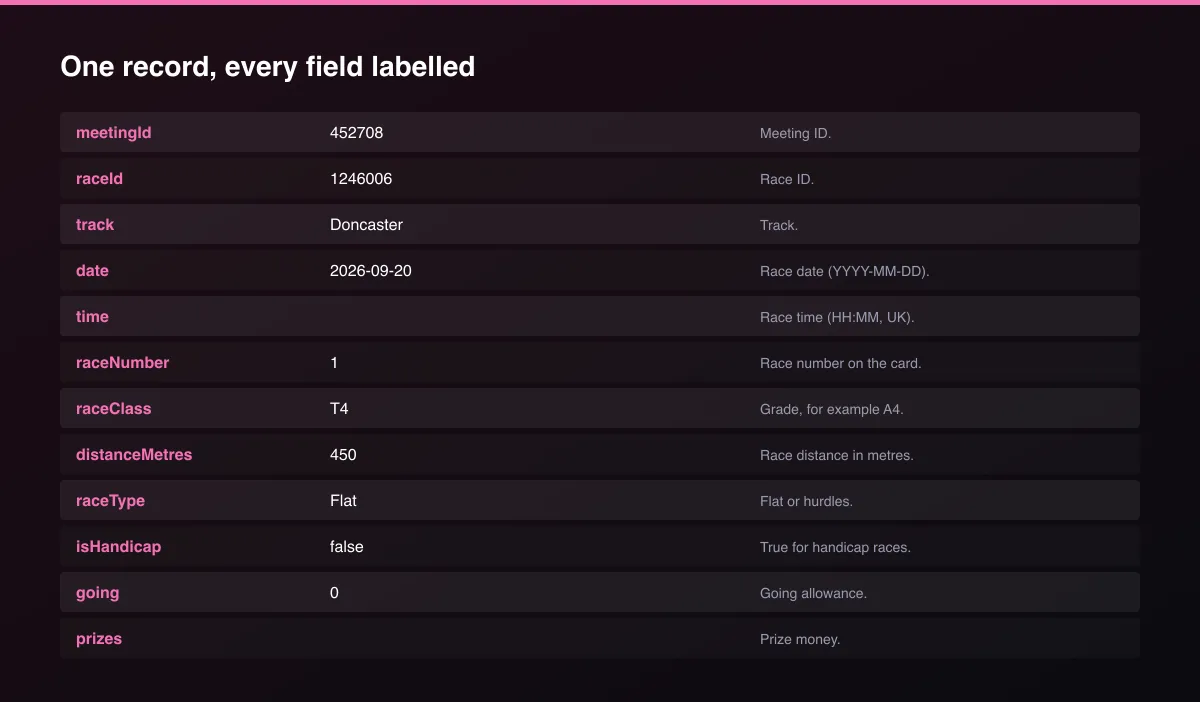The image size is (1200, 702).
Task: Click the date value 2026-09-20
Action: 371,270
